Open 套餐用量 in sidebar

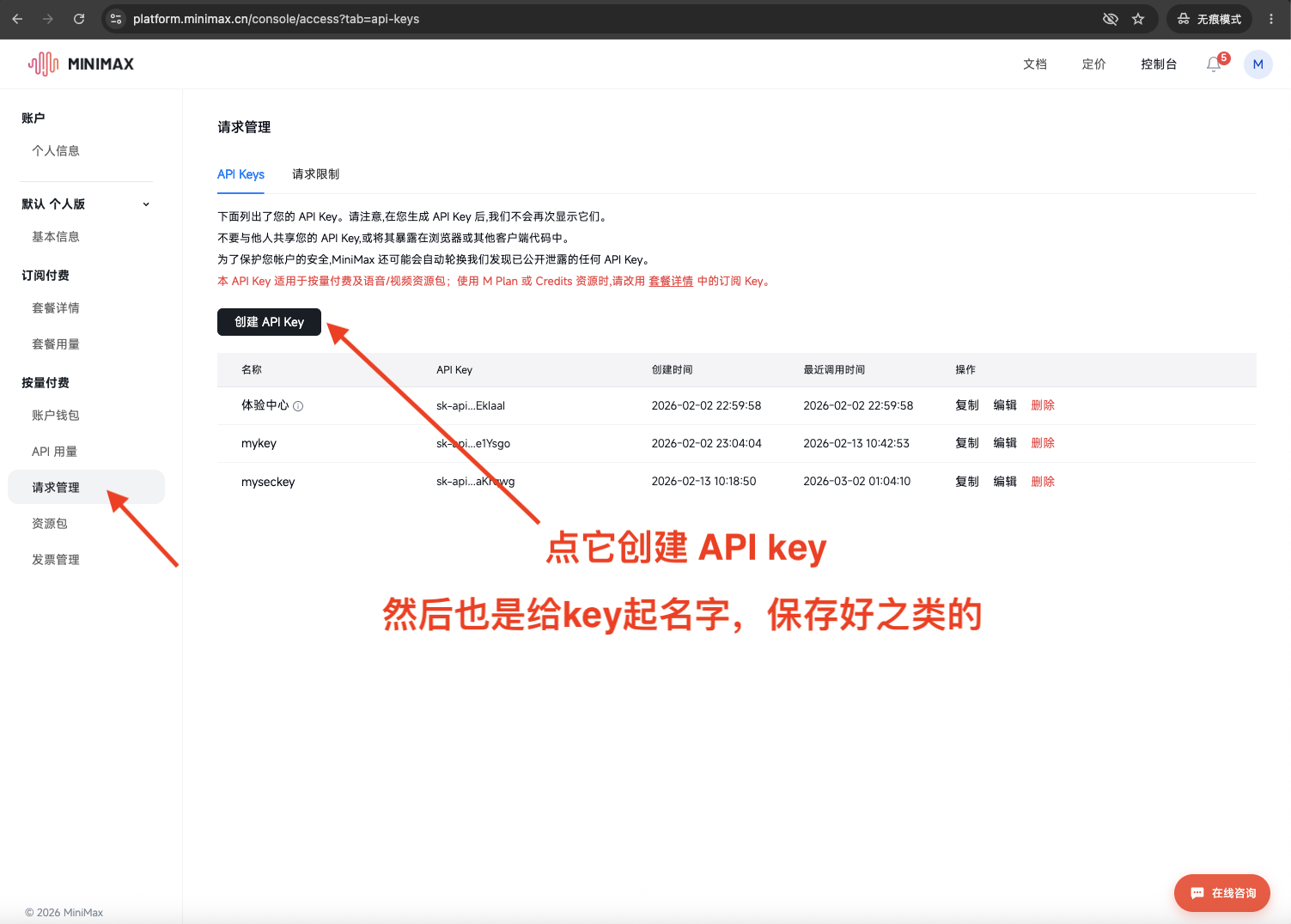pyautogui.click(x=56, y=344)
